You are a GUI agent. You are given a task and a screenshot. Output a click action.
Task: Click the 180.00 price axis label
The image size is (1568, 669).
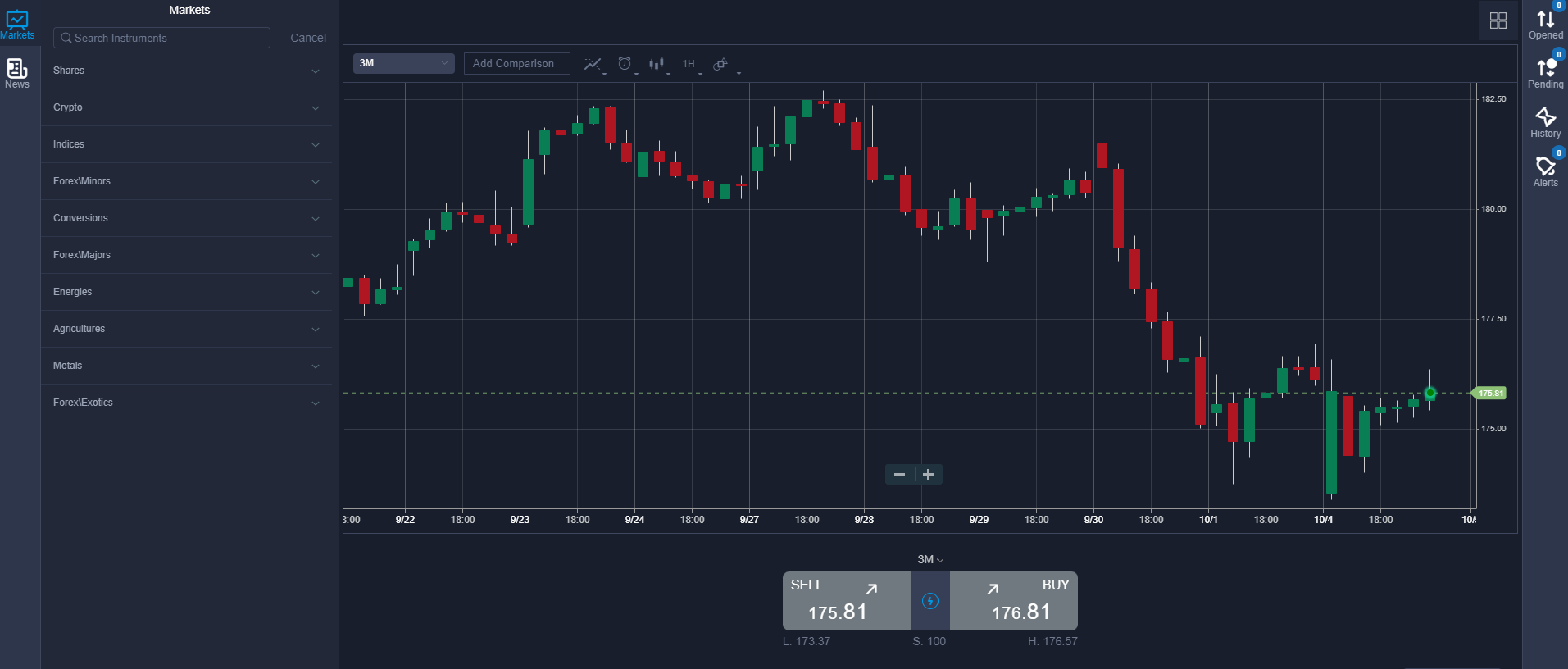(1493, 209)
